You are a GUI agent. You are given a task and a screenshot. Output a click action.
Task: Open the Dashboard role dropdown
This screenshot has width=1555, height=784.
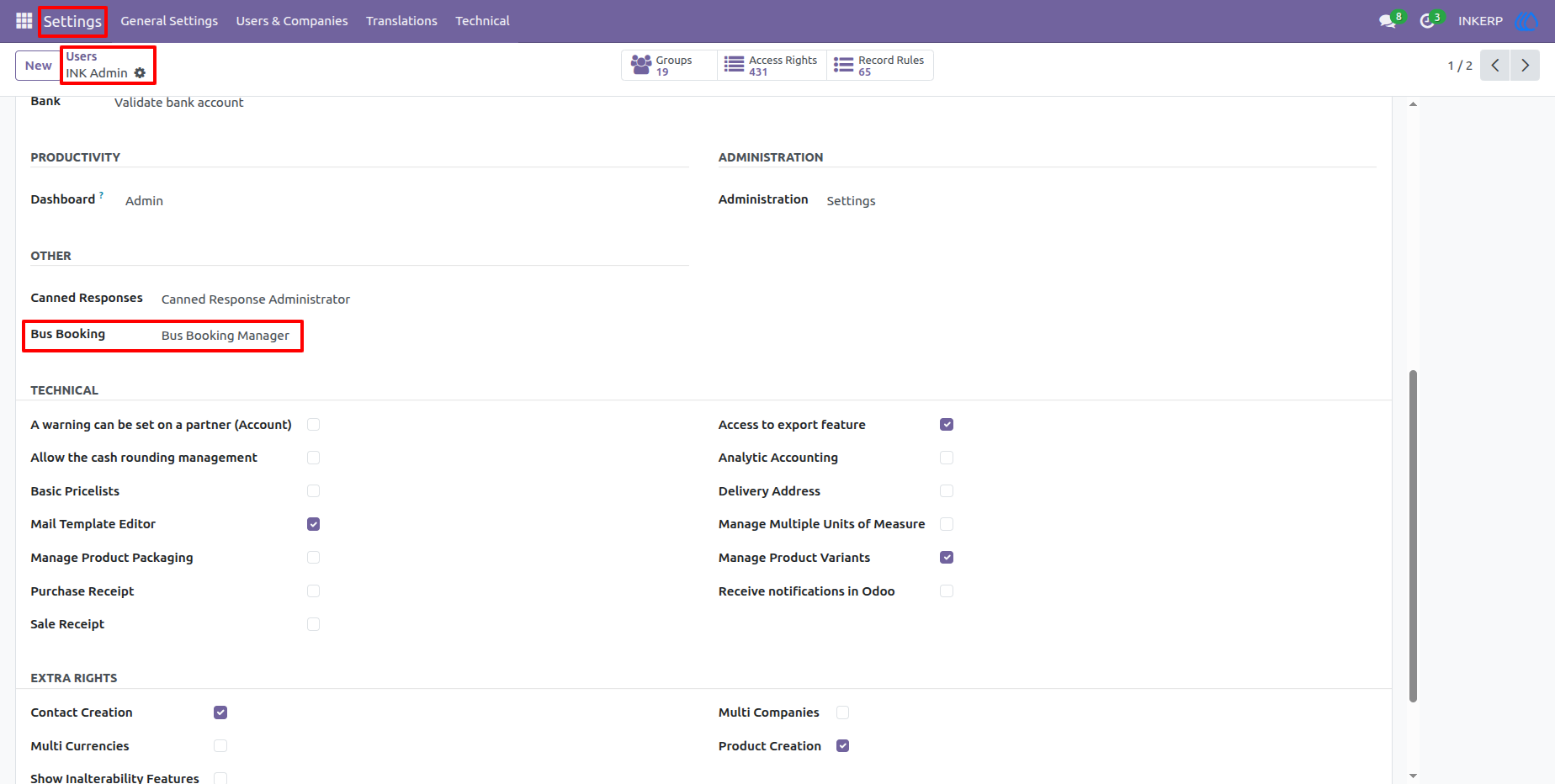145,201
